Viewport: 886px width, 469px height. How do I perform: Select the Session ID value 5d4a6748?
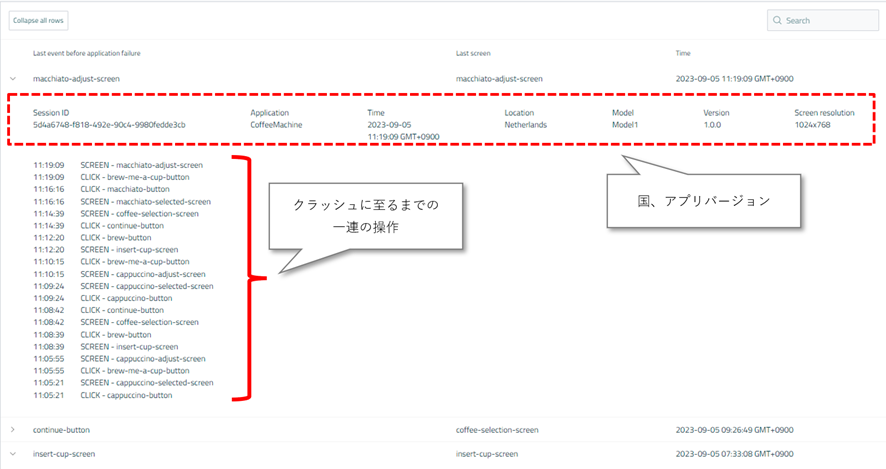[x=109, y=125]
